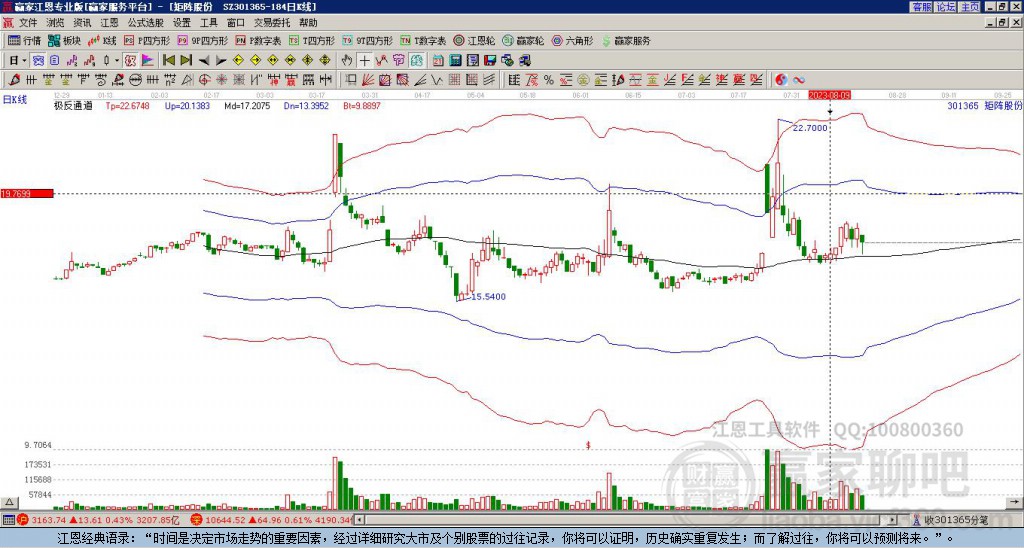Viewport: 1024px width, 548px height.
Task: Expand the 日 period dropdown arrow
Action: [x=24, y=60]
